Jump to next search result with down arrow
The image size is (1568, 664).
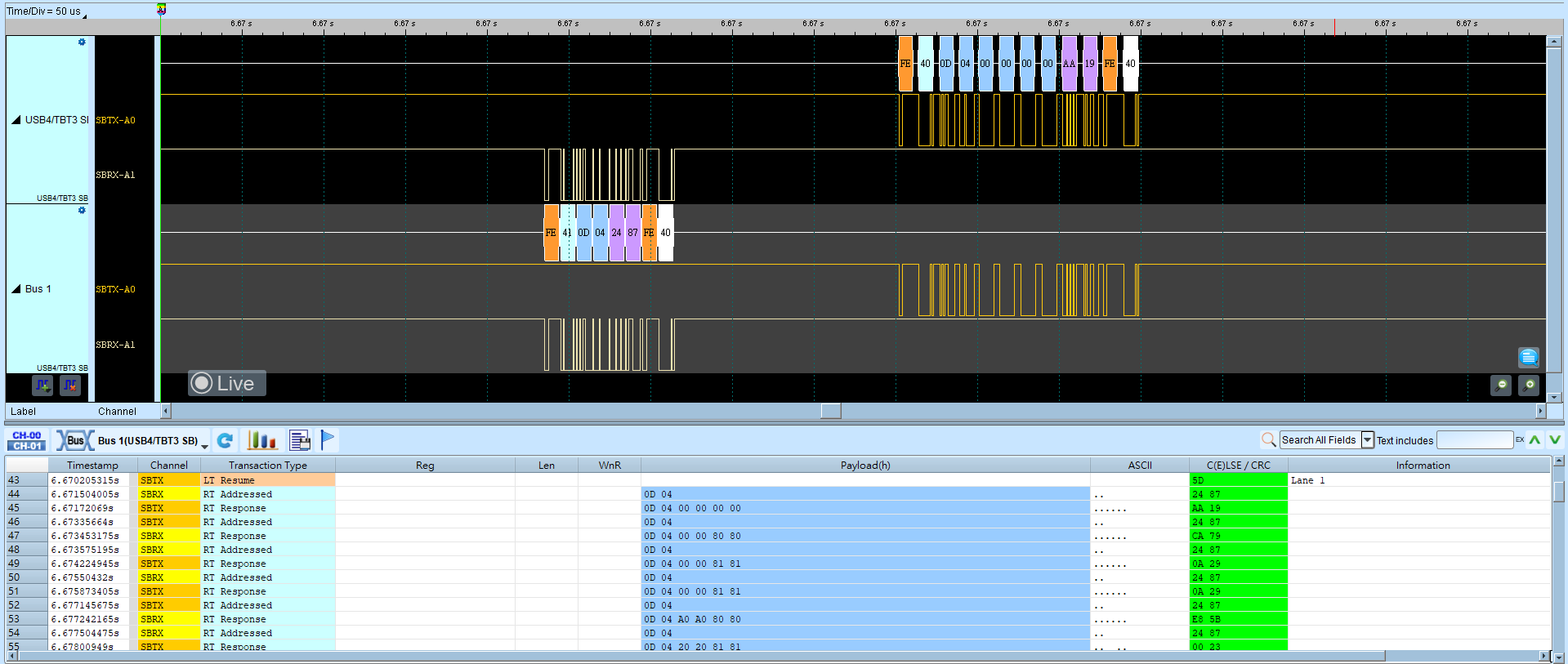click(x=1555, y=439)
